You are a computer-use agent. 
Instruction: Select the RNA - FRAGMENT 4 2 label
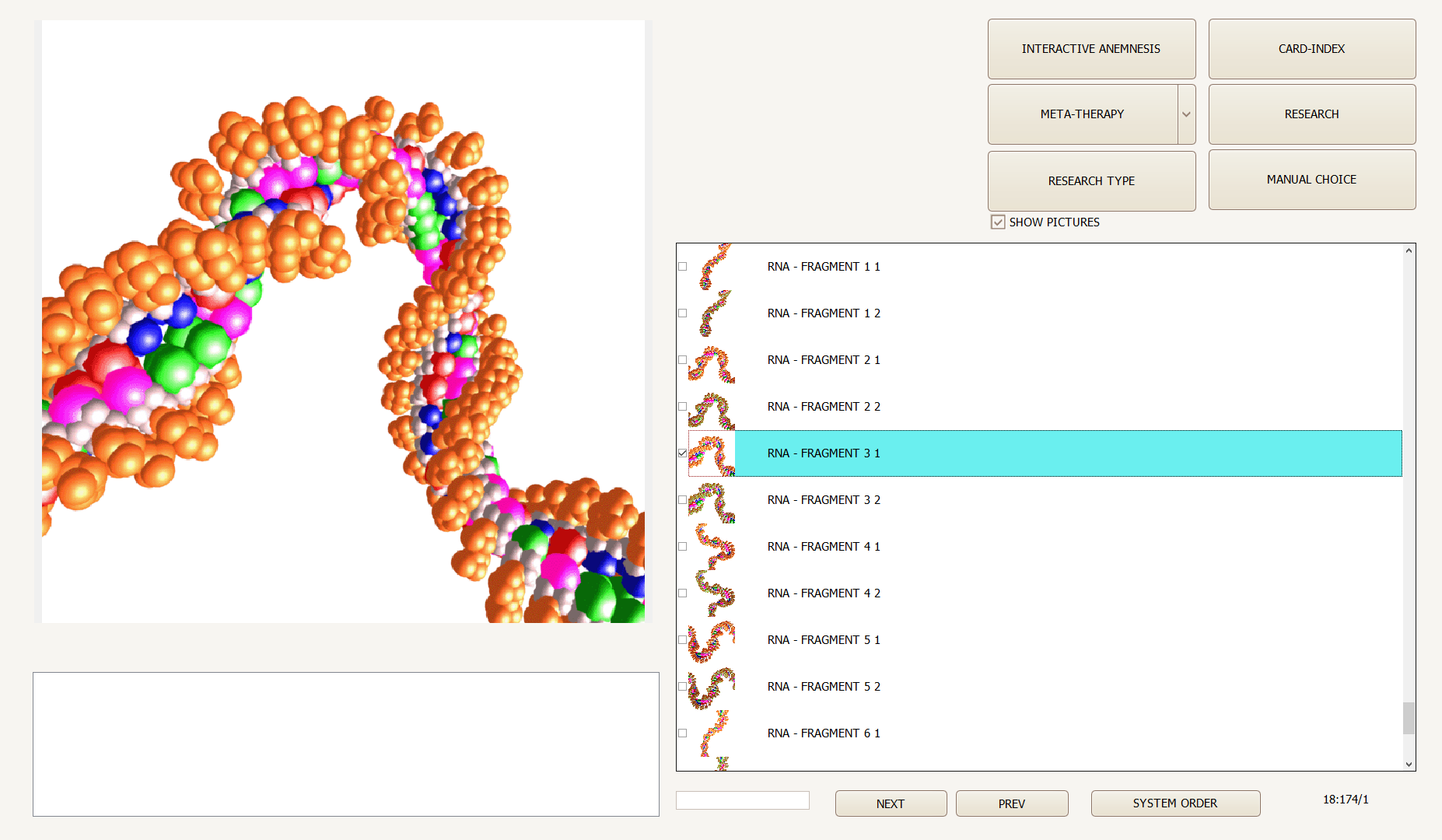(824, 593)
